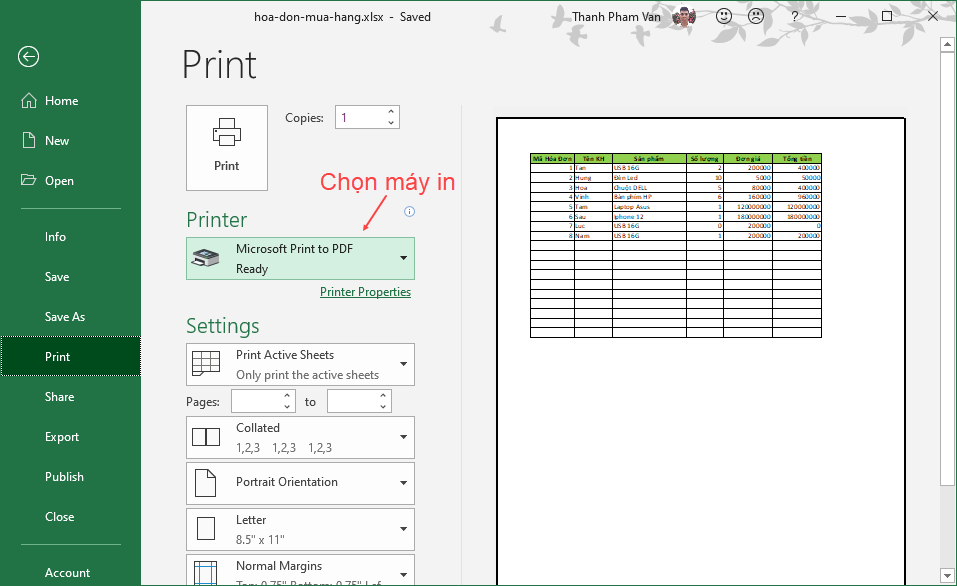Send a smile feedback face icon

(724, 16)
